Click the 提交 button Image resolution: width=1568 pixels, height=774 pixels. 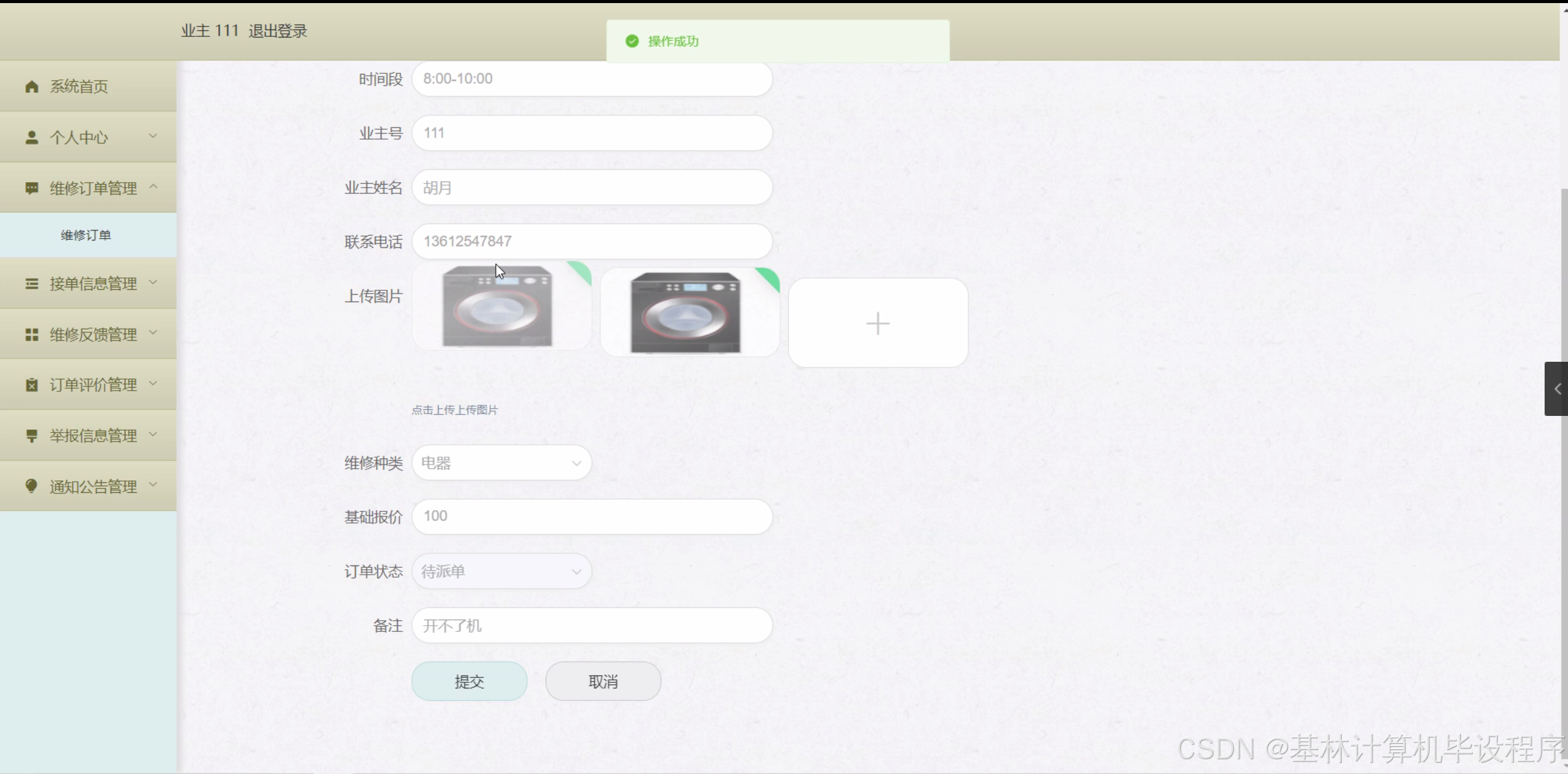coord(469,682)
